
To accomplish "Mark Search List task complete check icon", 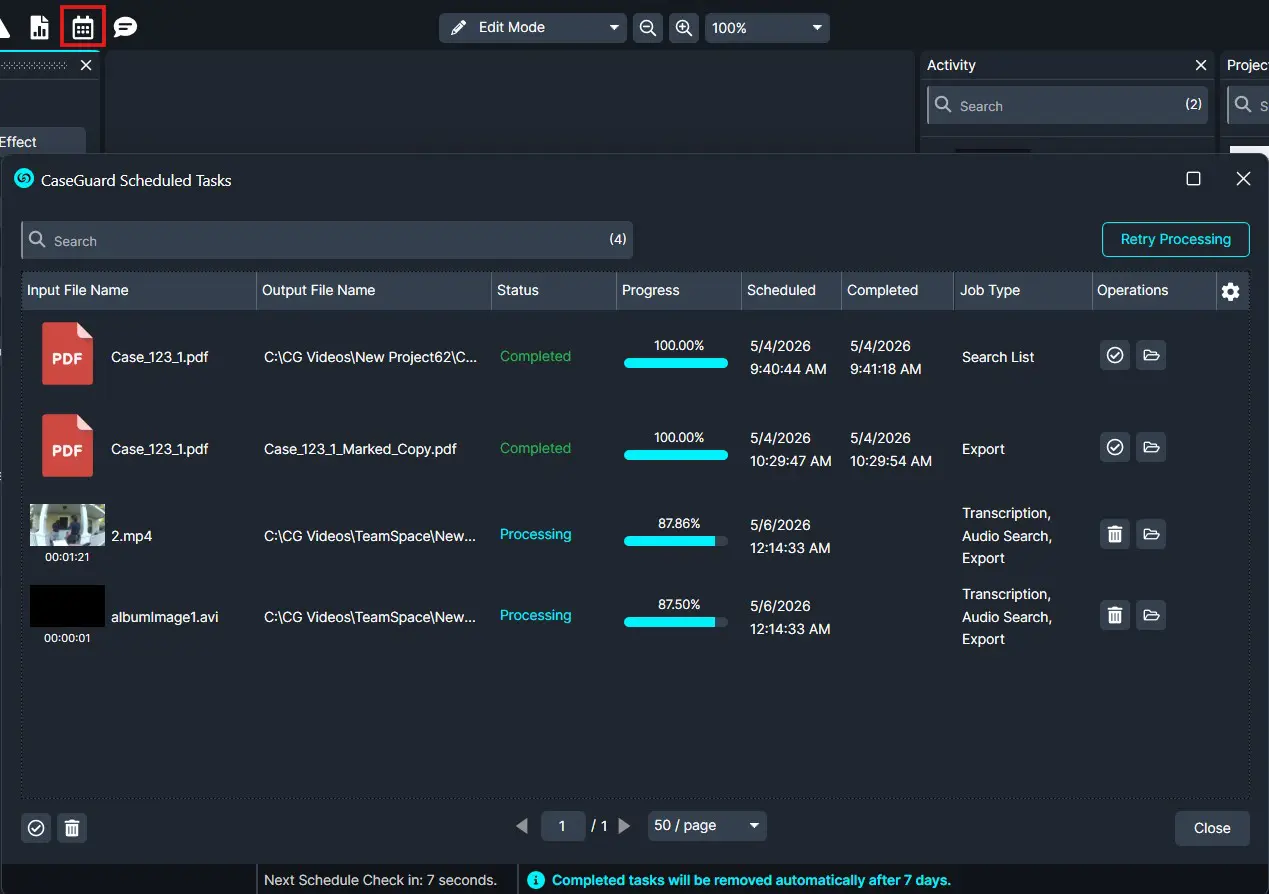I will [1115, 355].
